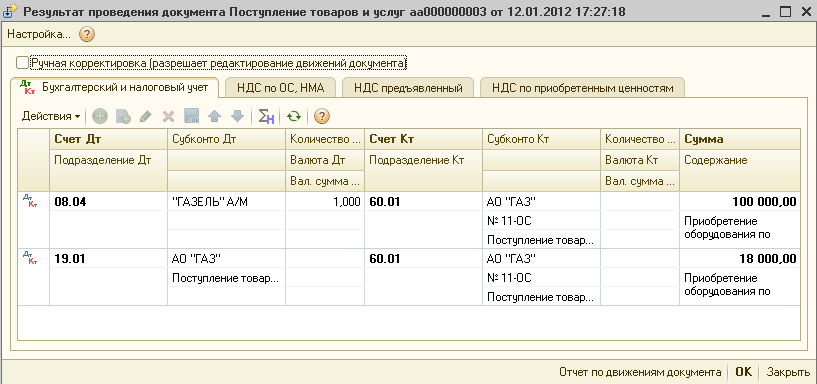Switch to НДС предъявленный tab

pyautogui.click(x=408, y=88)
